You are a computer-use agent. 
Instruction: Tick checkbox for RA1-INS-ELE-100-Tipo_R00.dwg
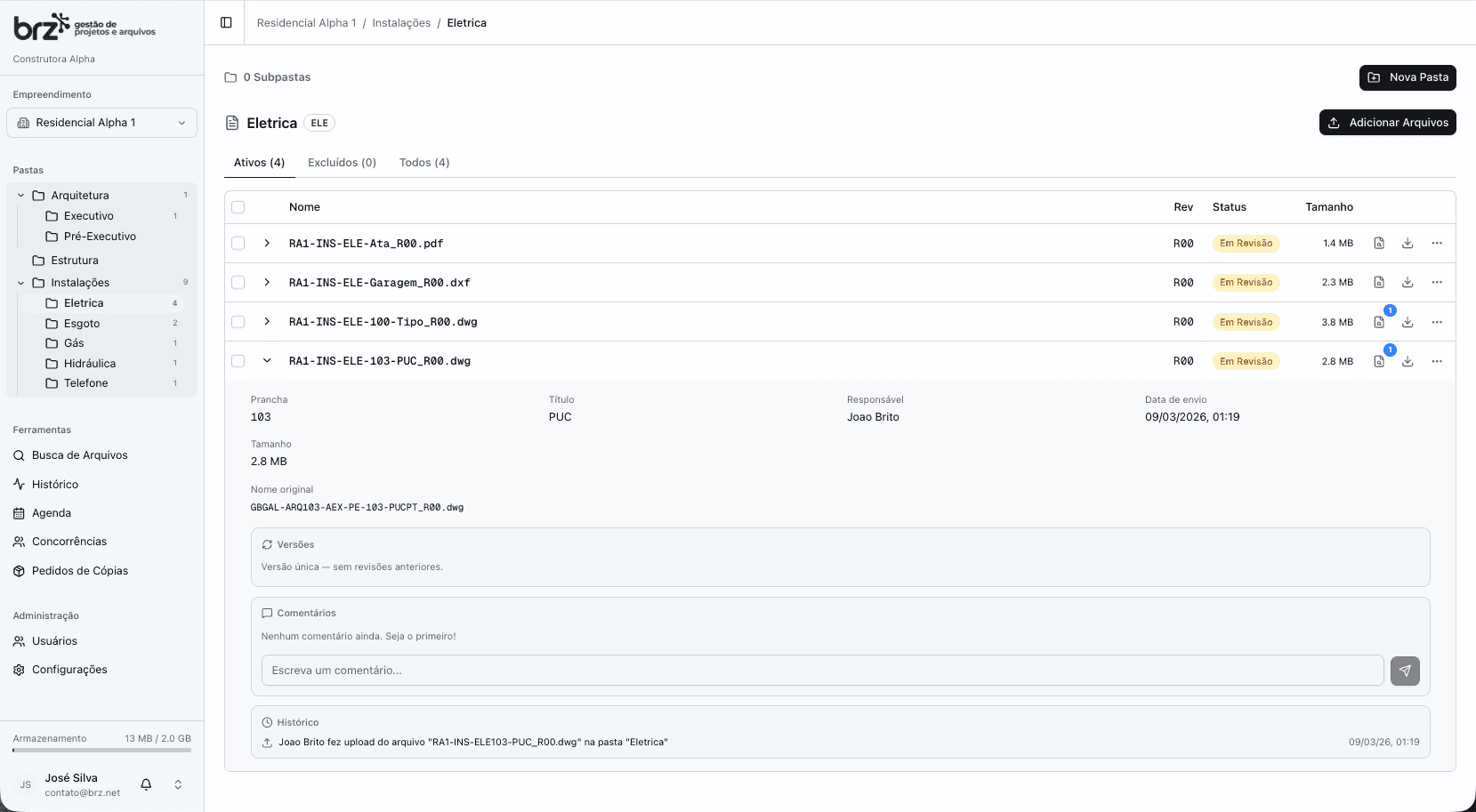click(238, 322)
